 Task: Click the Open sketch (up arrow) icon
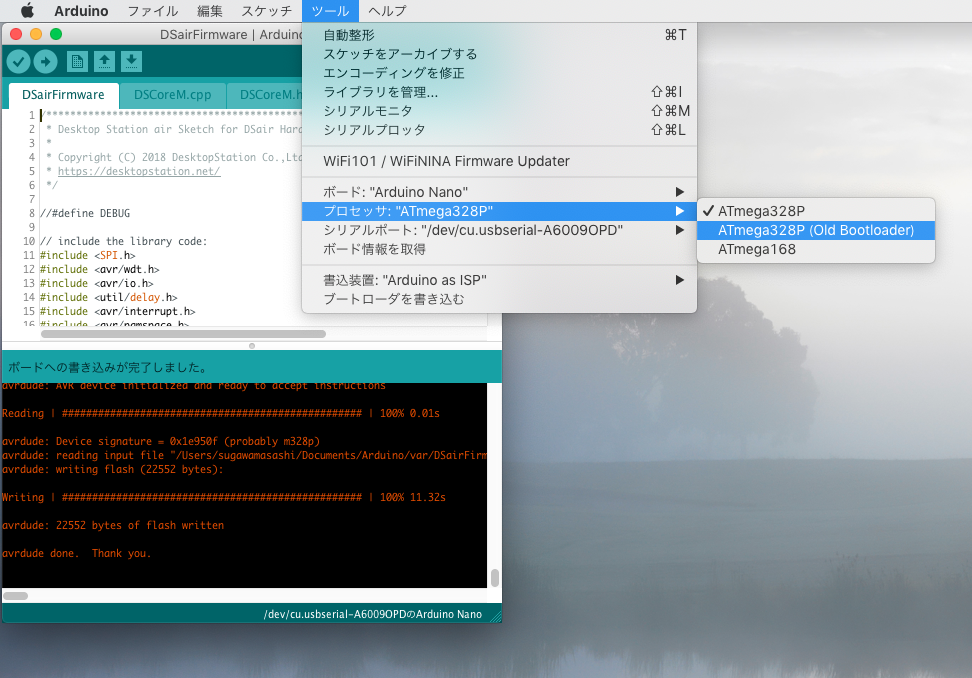104,61
